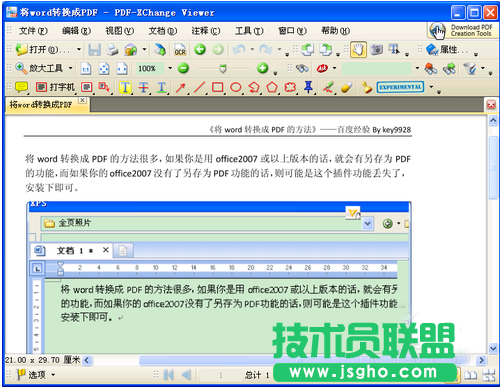Screen dimensions: 500x388
Task: Select the red Arrow tool
Action: 180,87
